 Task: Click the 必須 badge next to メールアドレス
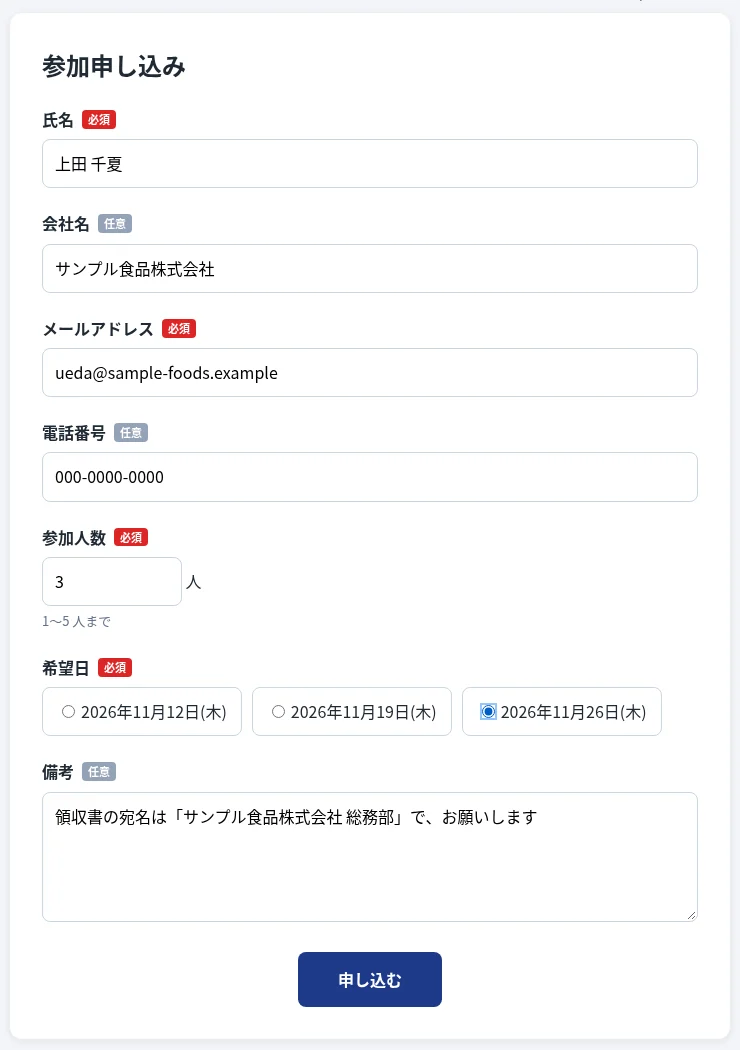coord(179,329)
